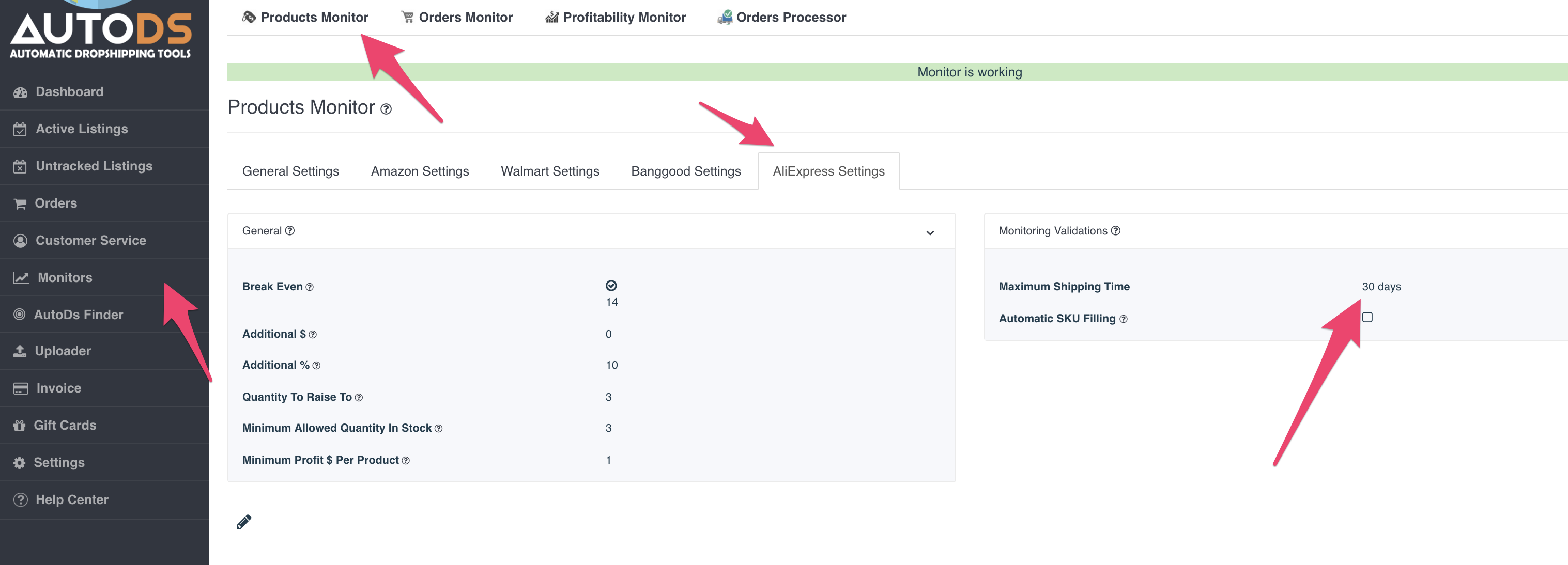
Task: Click the Orders Processor icon
Action: [725, 17]
